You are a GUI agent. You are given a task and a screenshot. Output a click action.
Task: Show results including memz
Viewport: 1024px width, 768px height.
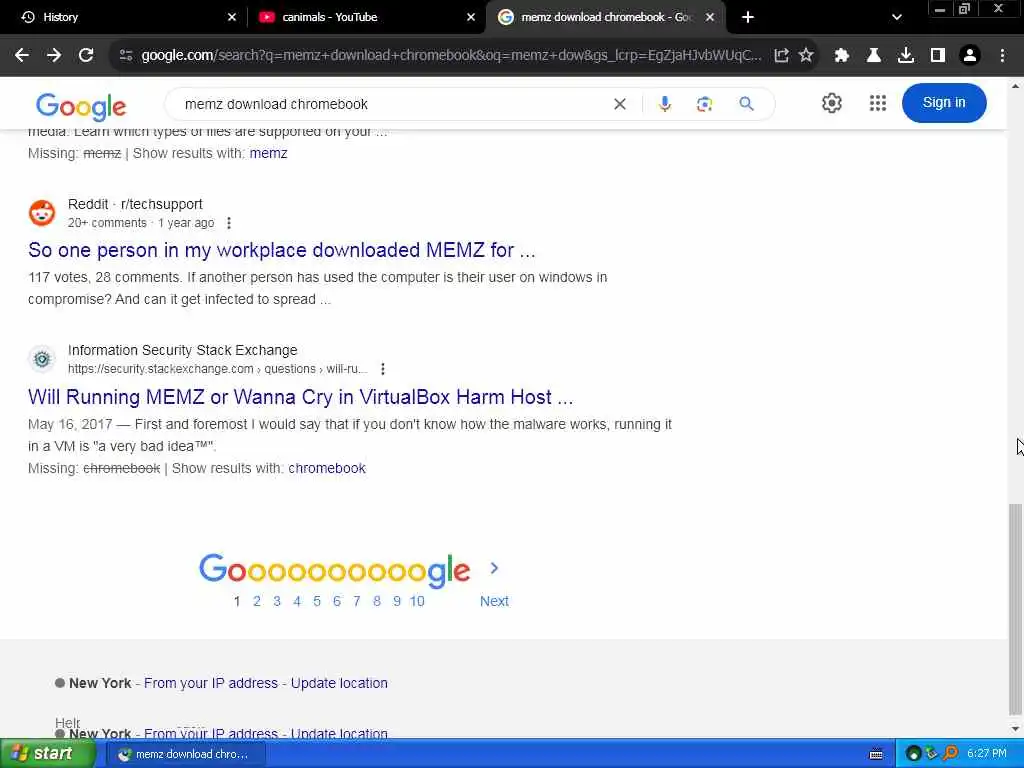[x=268, y=153]
